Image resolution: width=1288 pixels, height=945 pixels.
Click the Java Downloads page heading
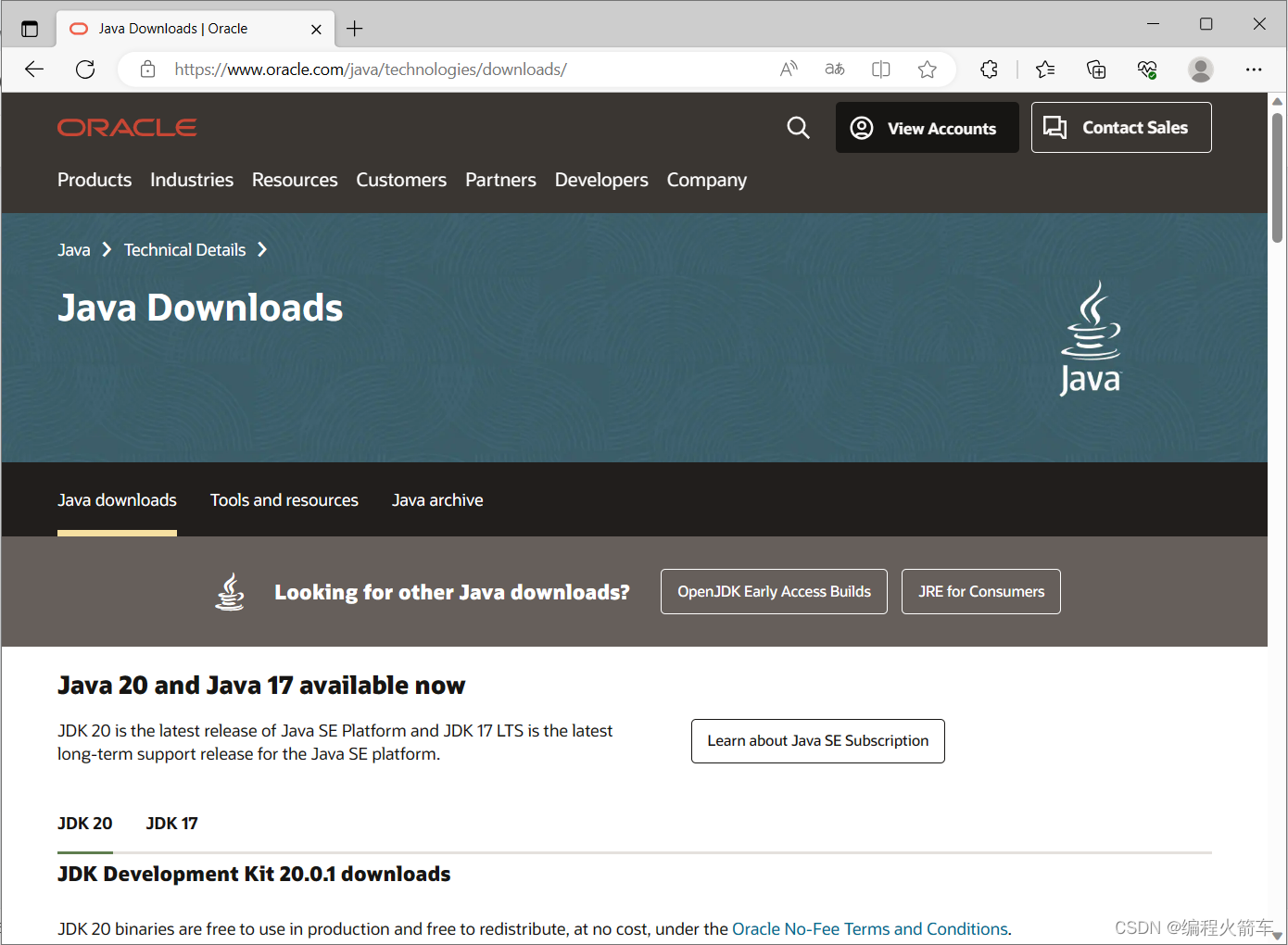point(200,308)
